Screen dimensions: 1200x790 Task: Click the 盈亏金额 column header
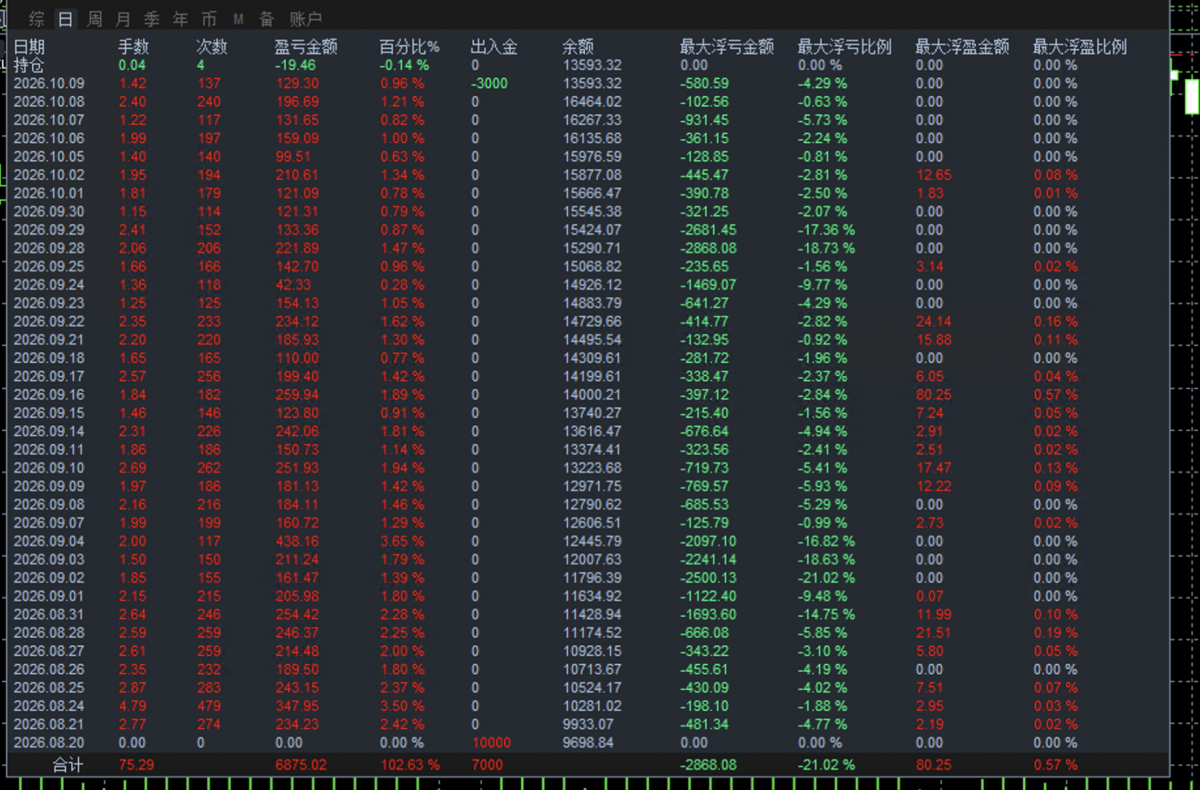(x=306, y=47)
